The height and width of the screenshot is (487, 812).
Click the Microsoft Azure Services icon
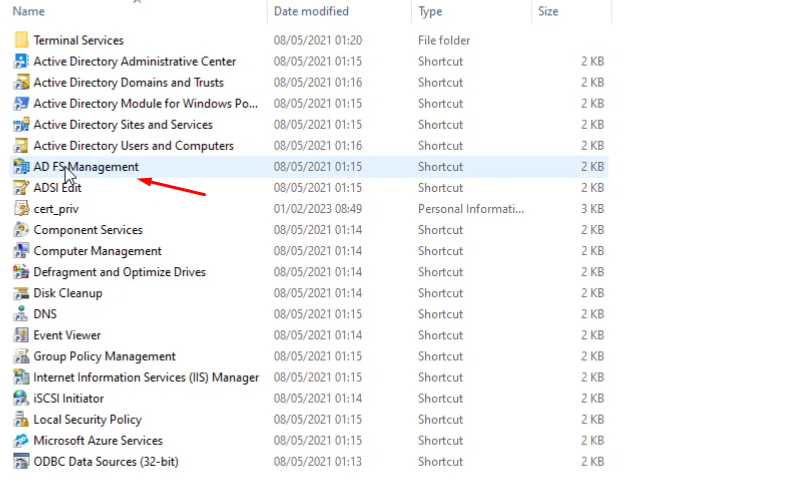(x=21, y=440)
